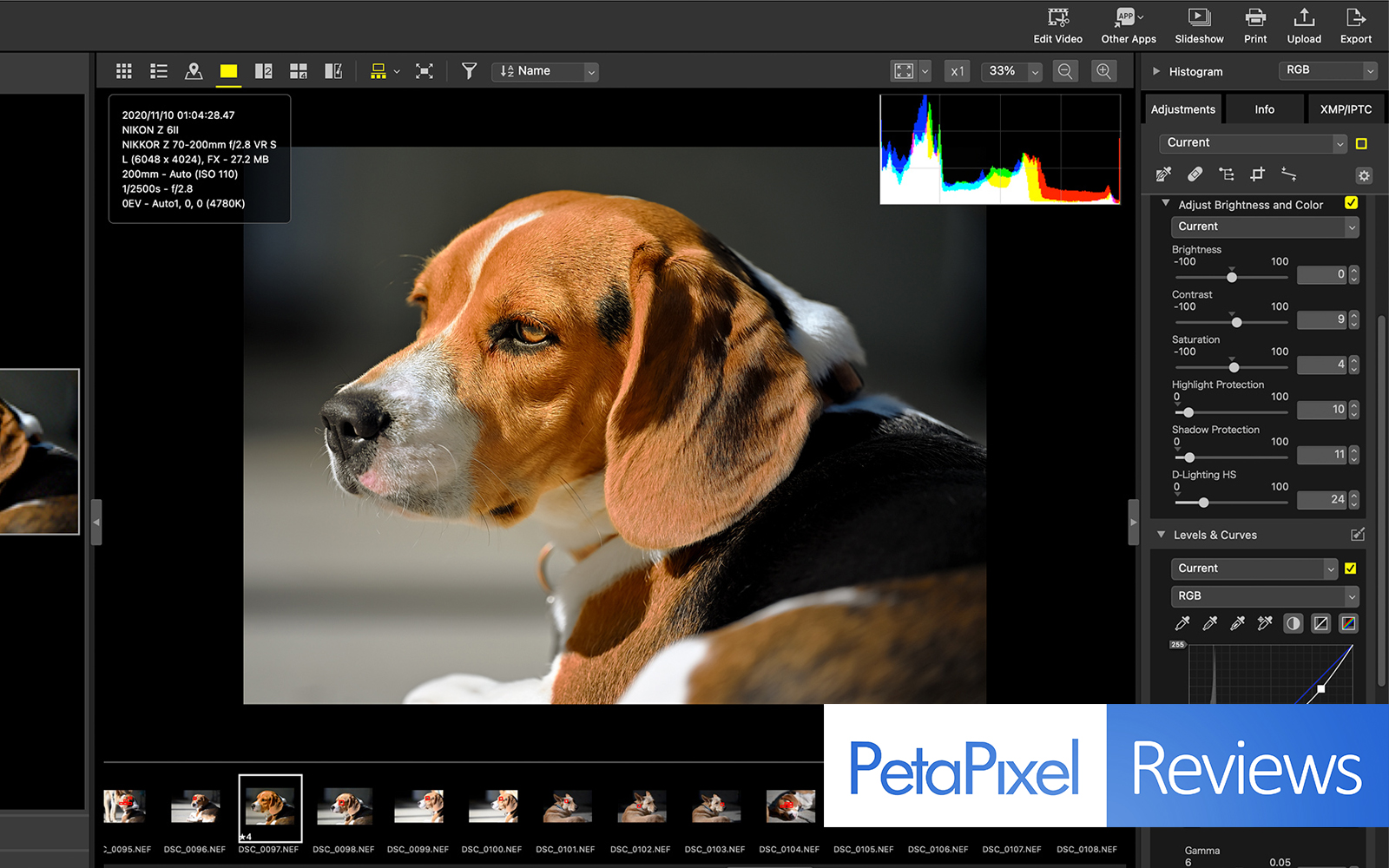Toggle the Levels & Curves checkbox
This screenshot has width=1389, height=868.
click(1351, 569)
